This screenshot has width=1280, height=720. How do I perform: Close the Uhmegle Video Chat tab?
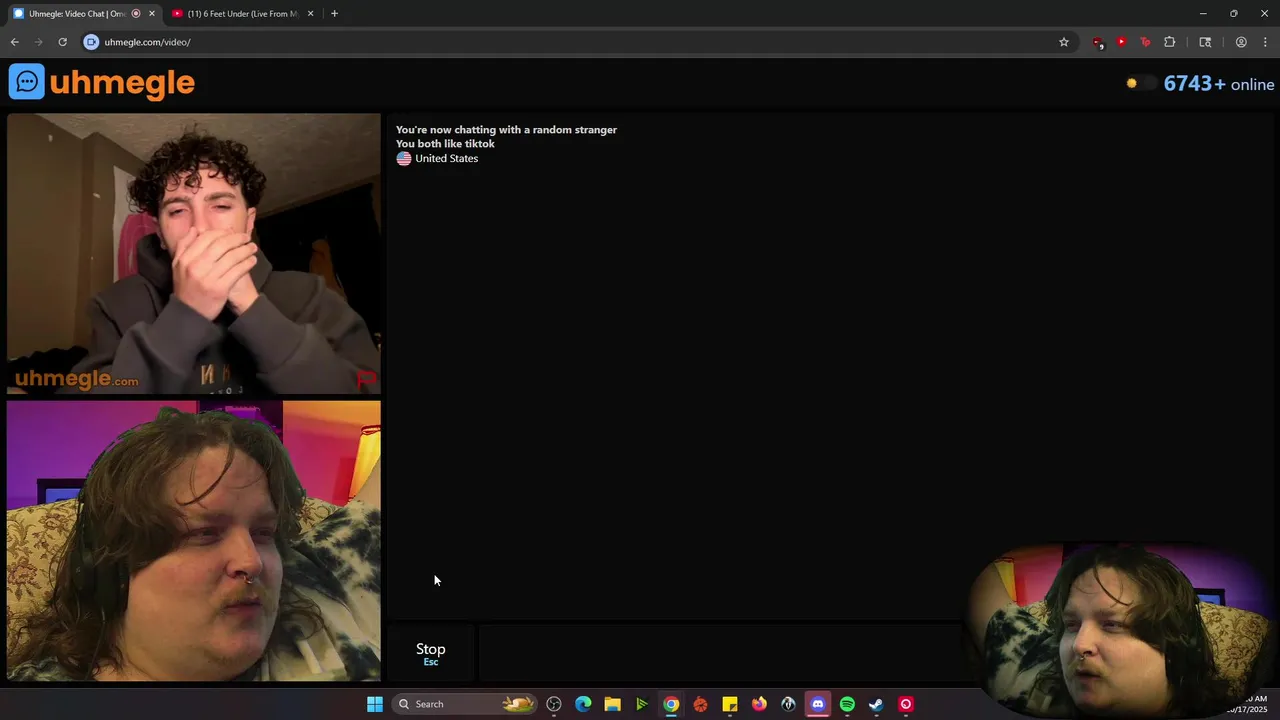[x=152, y=14]
